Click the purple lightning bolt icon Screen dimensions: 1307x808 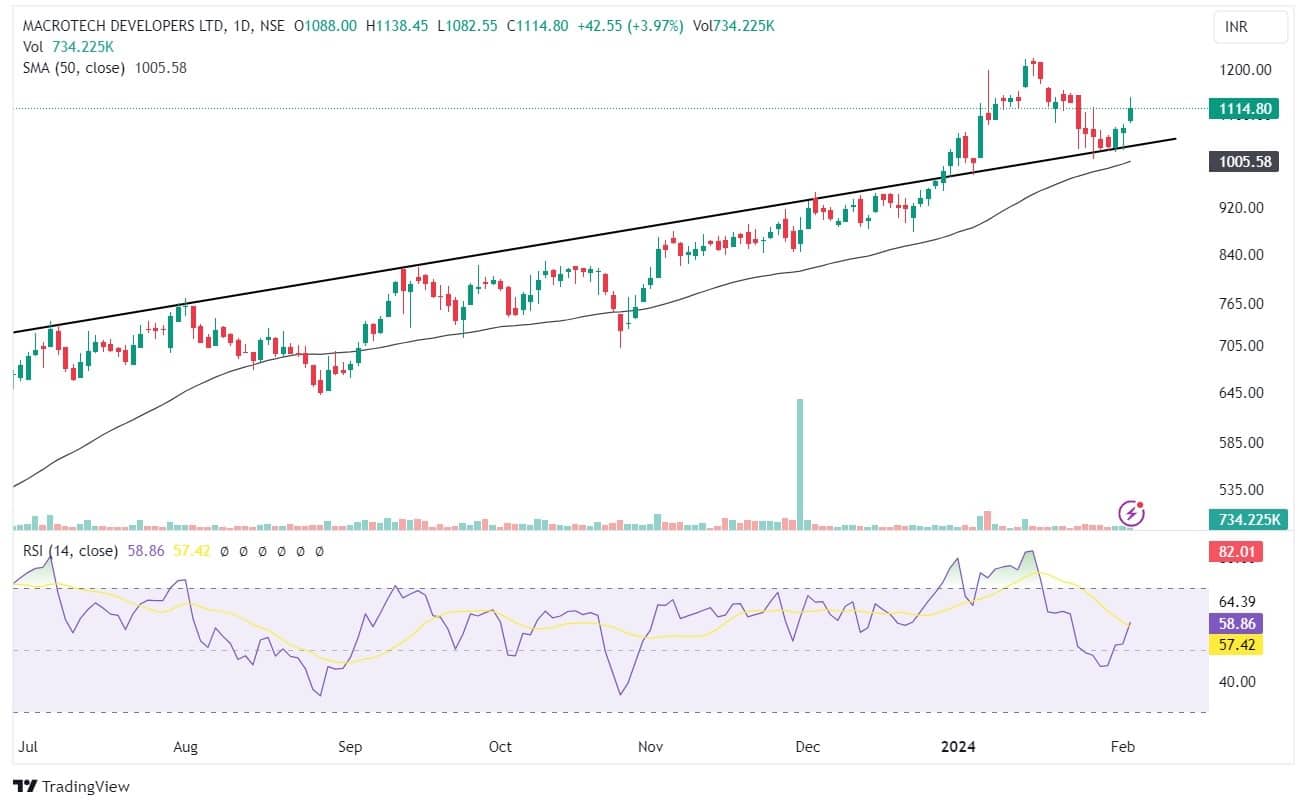[x=1131, y=513]
